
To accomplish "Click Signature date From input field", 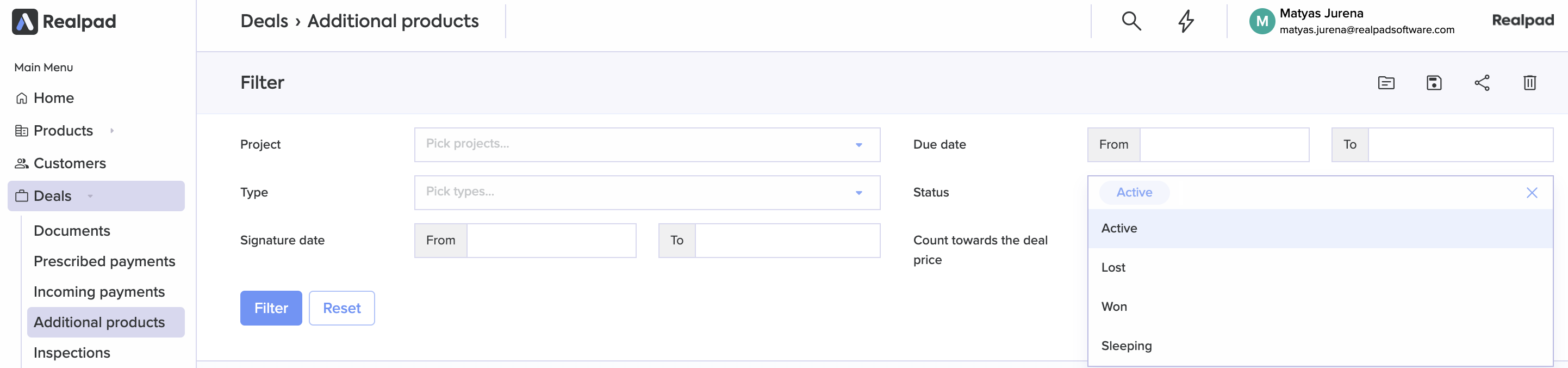I will (x=550, y=241).
